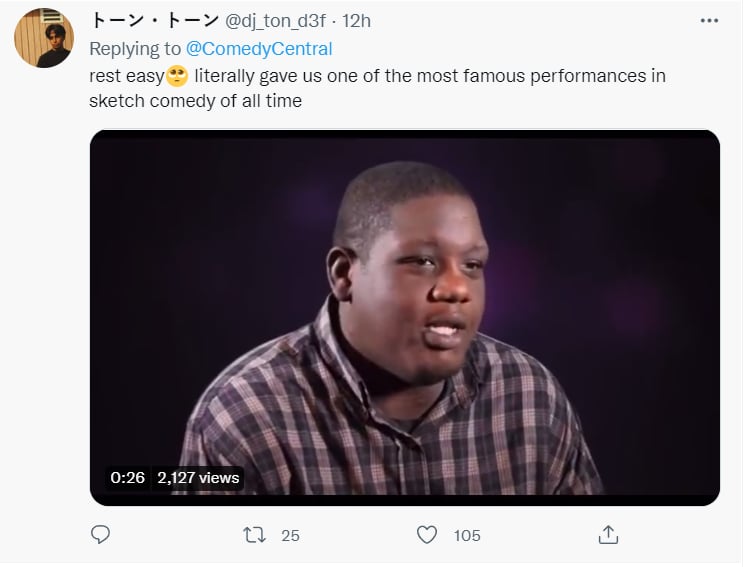Play the embedded video clip
The width and height of the screenshot is (748, 567).
[405, 318]
